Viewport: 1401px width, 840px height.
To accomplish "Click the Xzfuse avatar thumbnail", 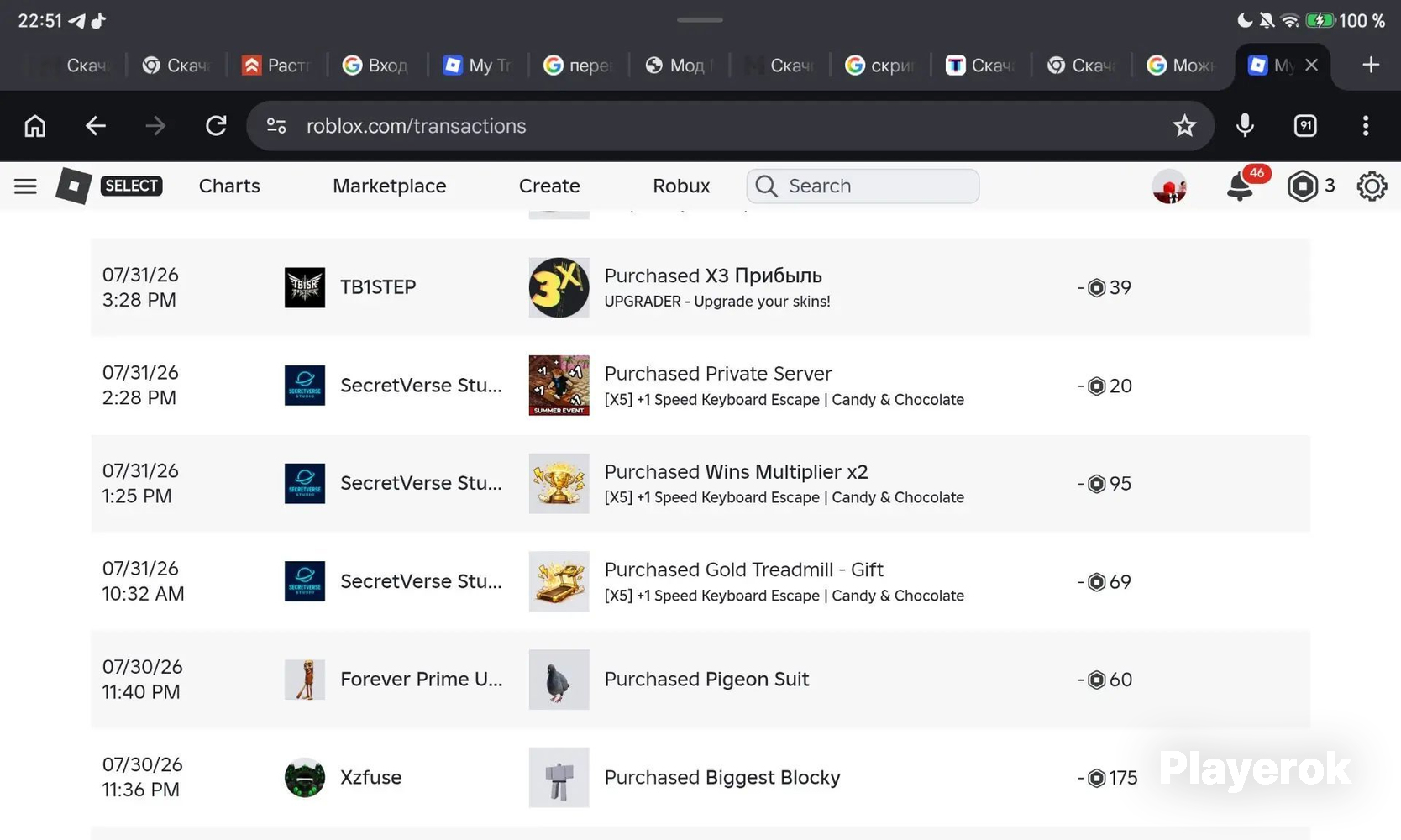I will [x=305, y=777].
